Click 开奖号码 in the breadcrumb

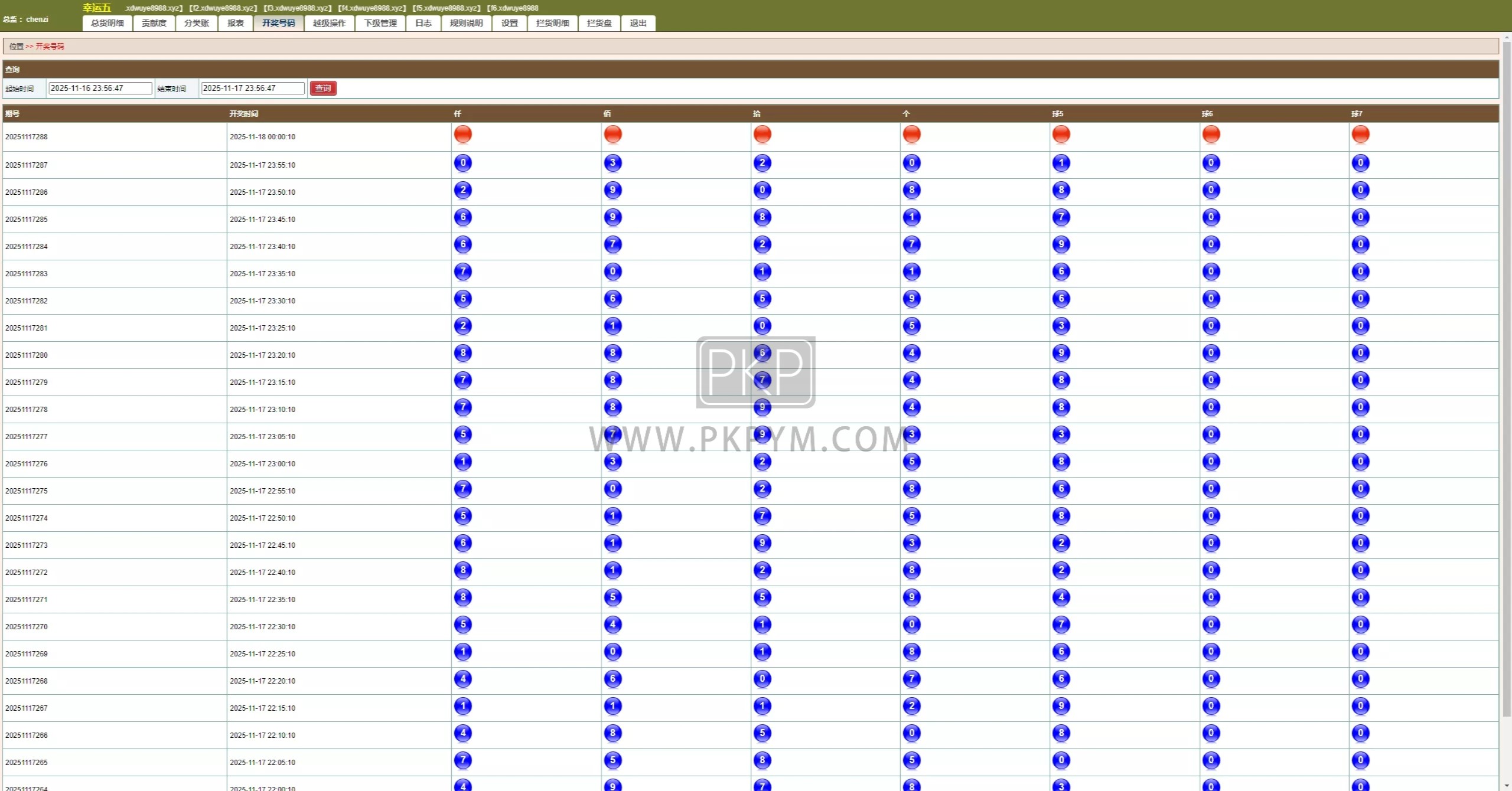click(x=50, y=46)
